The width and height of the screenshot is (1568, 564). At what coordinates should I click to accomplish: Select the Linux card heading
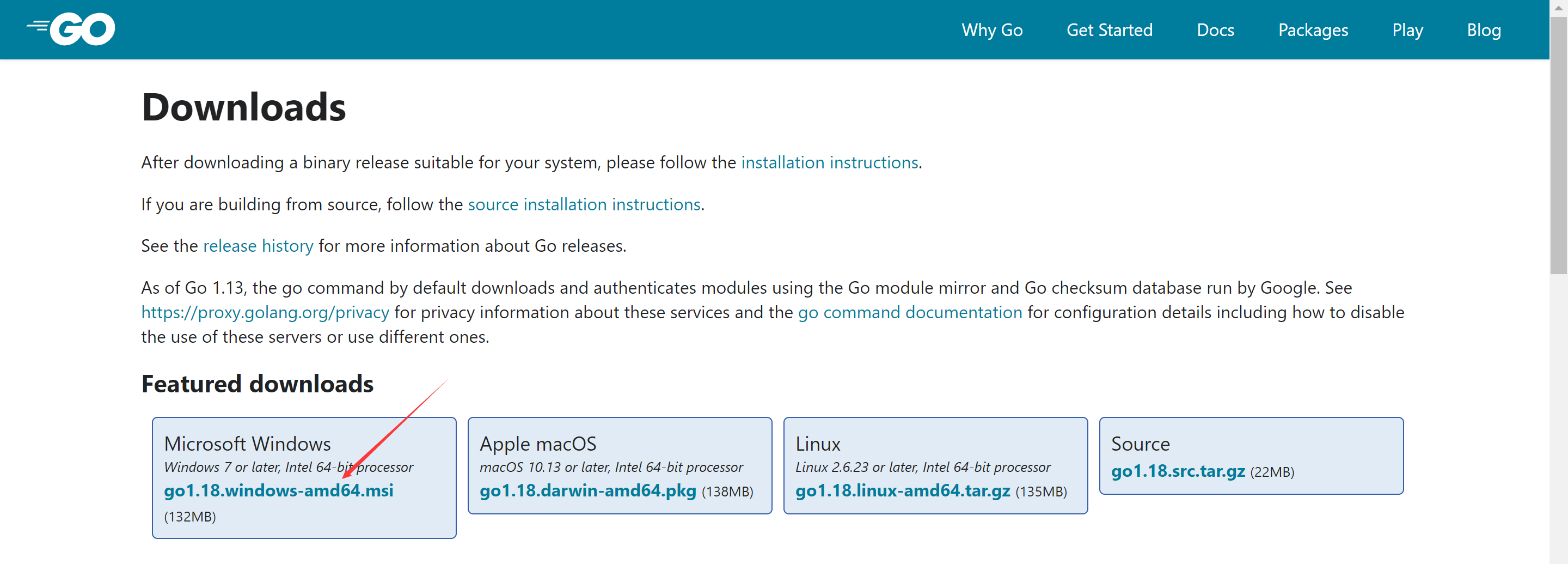pos(817,444)
